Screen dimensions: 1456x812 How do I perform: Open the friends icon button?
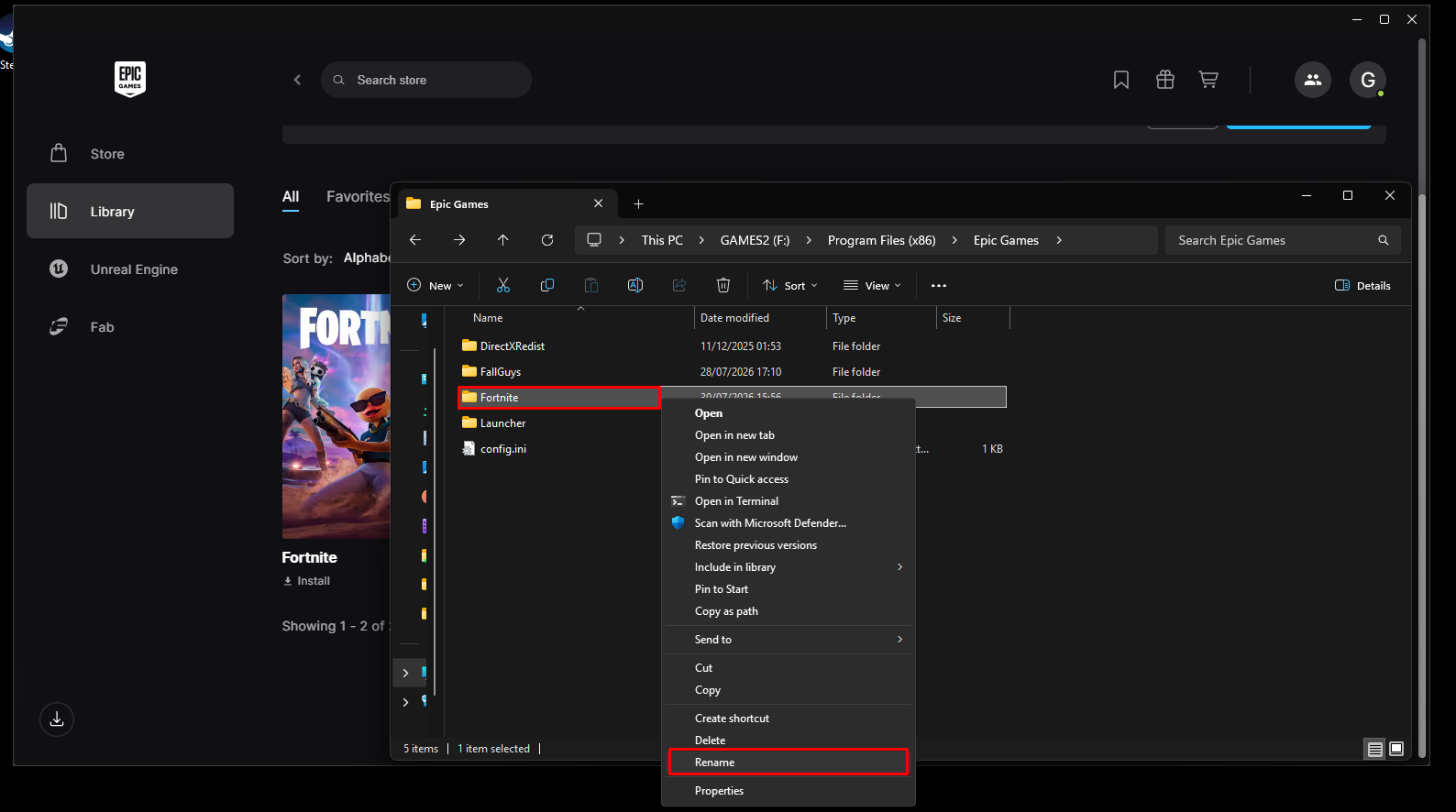pos(1312,80)
